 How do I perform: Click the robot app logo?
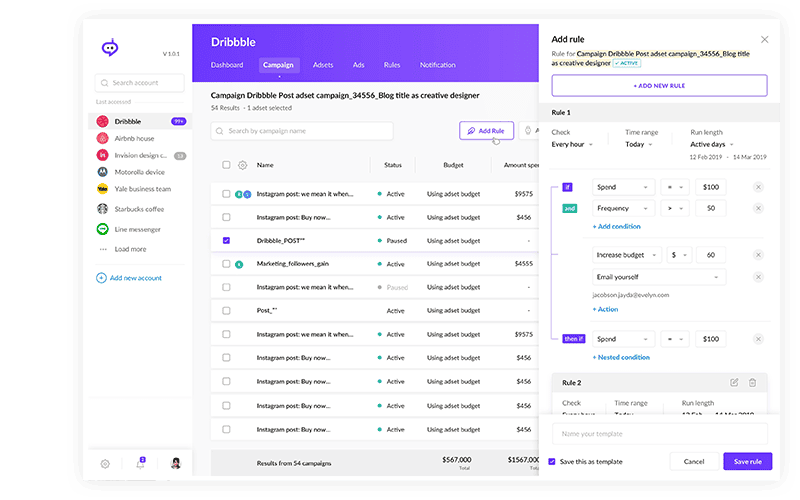(110, 48)
